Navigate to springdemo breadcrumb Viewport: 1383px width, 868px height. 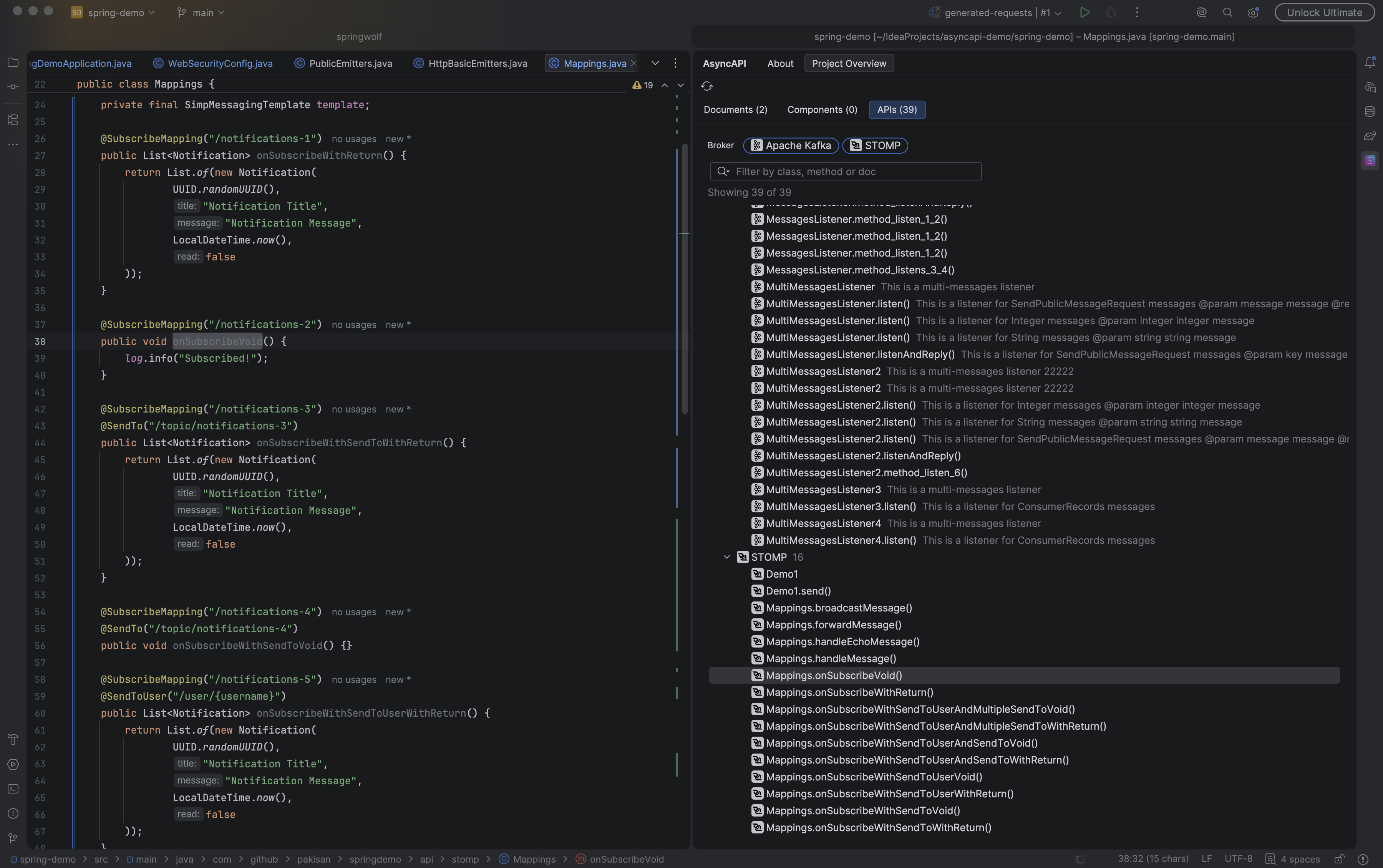[375, 859]
